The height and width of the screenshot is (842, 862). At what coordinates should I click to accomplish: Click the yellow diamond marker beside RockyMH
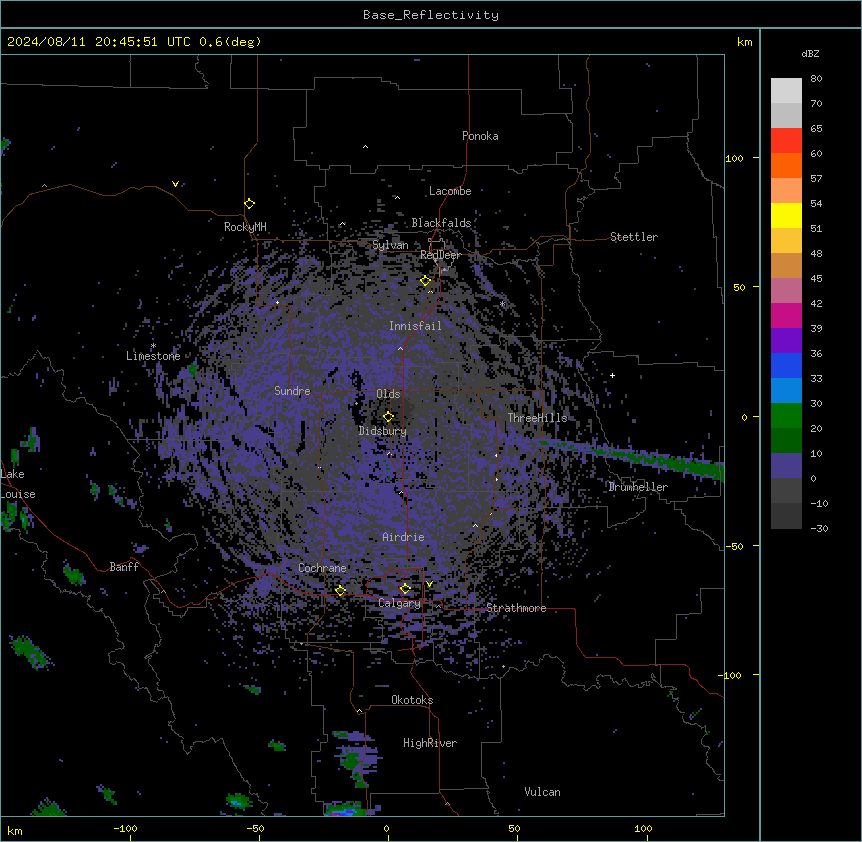(x=249, y=204)
